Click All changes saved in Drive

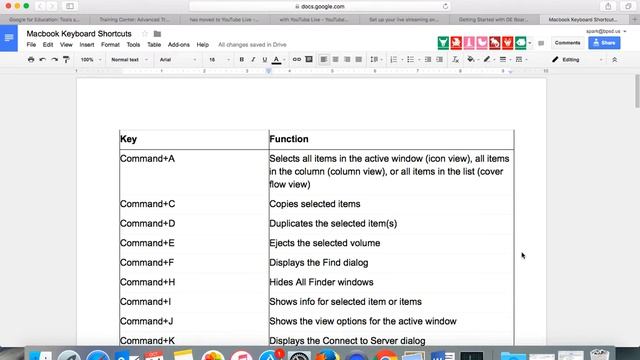(x=252, y=44)
